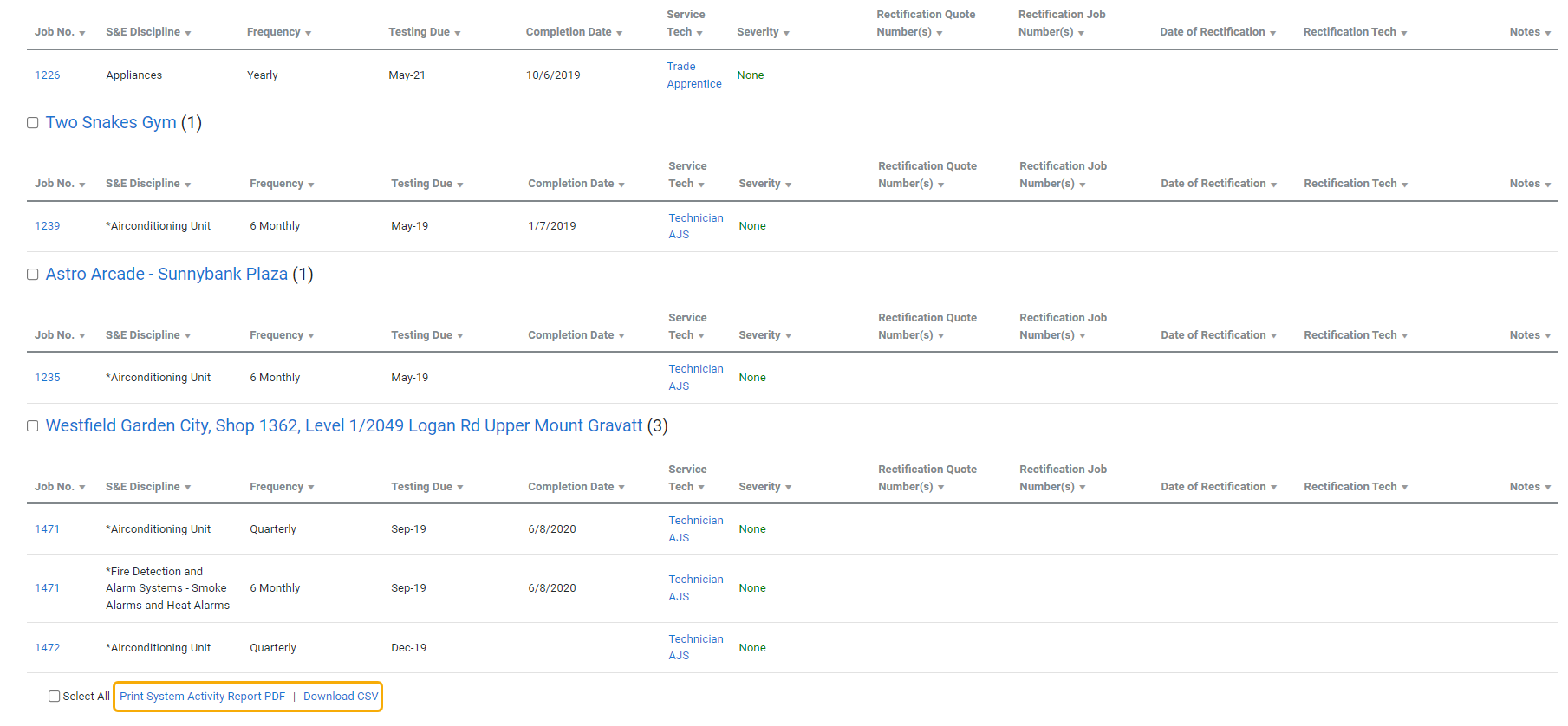Check the Westfield Garden City group checkbox

[33, 426]
